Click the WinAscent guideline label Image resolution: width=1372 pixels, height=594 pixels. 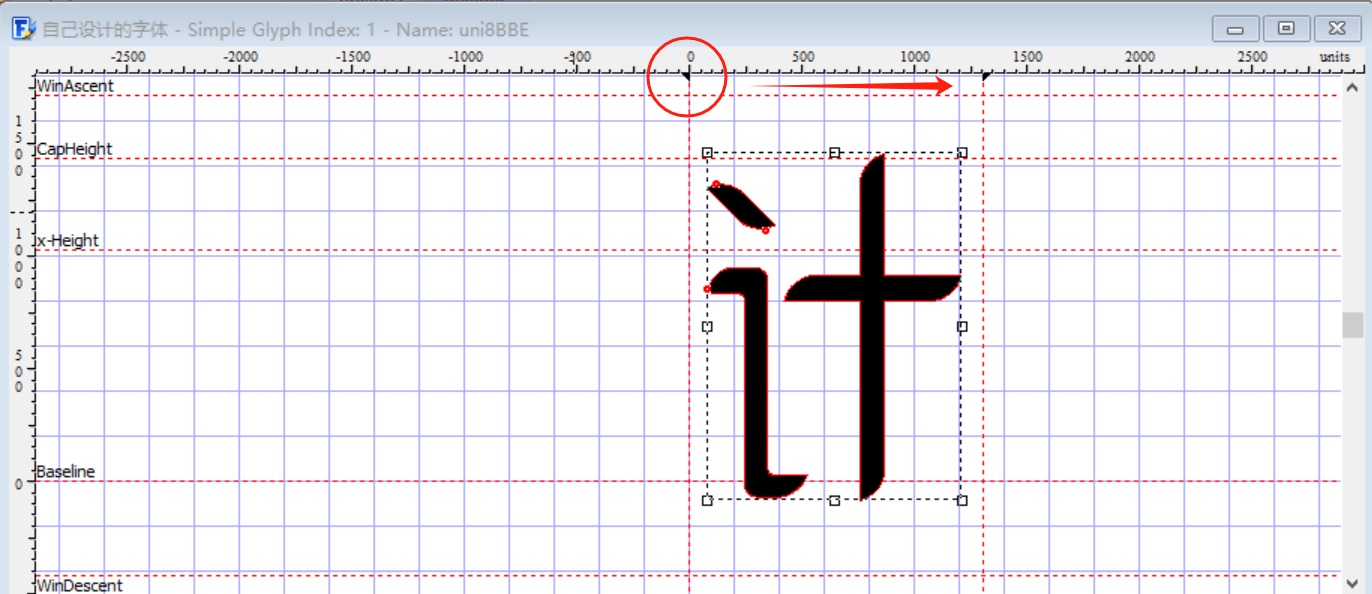click(x=75, y=86)
